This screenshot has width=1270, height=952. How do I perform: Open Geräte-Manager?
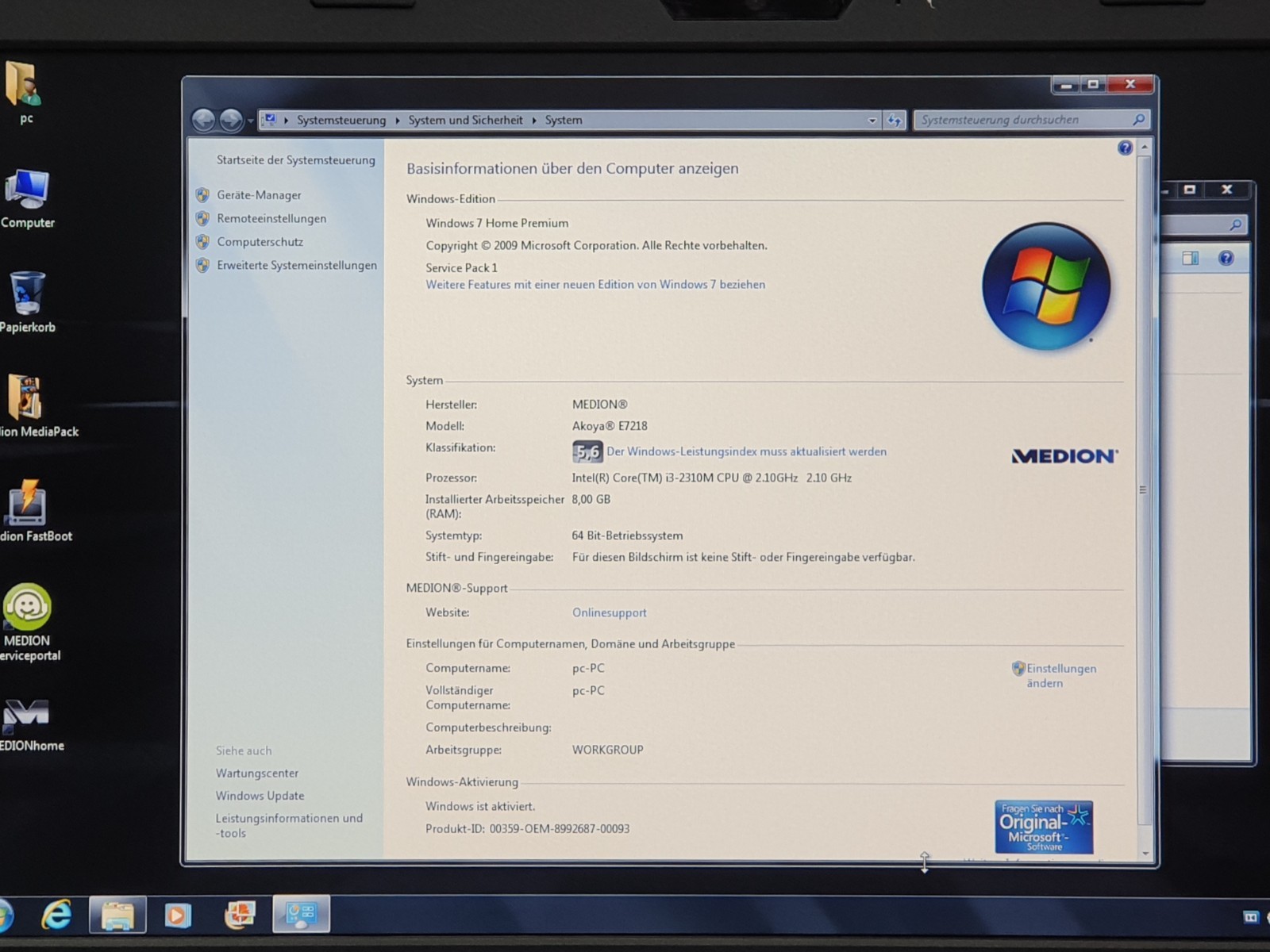(x=259, y=195)
